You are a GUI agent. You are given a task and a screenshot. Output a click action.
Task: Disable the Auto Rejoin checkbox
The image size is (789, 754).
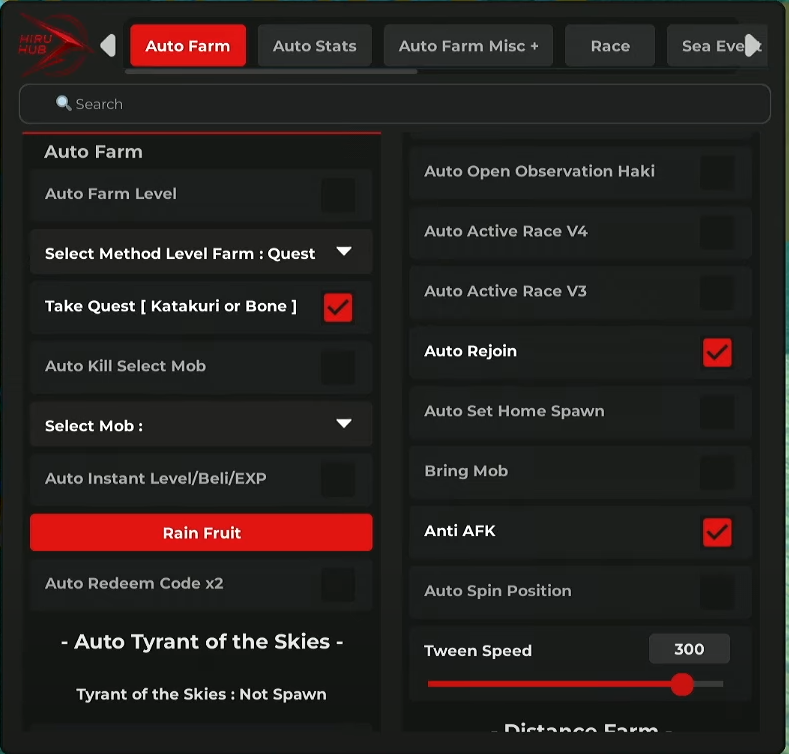tap(717, 352)
